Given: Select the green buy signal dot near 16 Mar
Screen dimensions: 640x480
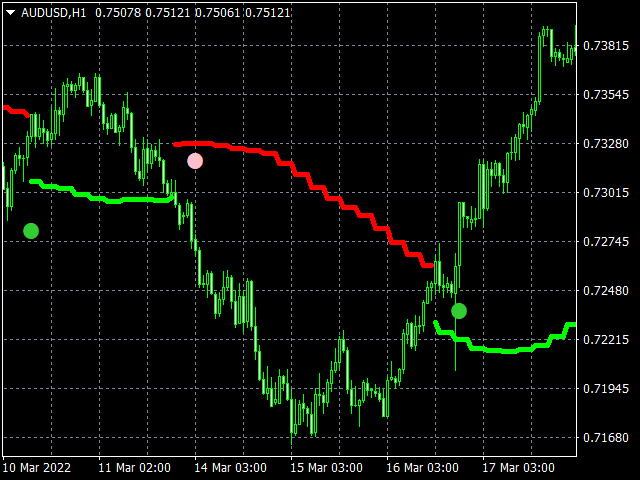Looking at the screenshot, I should click(459, 311).
